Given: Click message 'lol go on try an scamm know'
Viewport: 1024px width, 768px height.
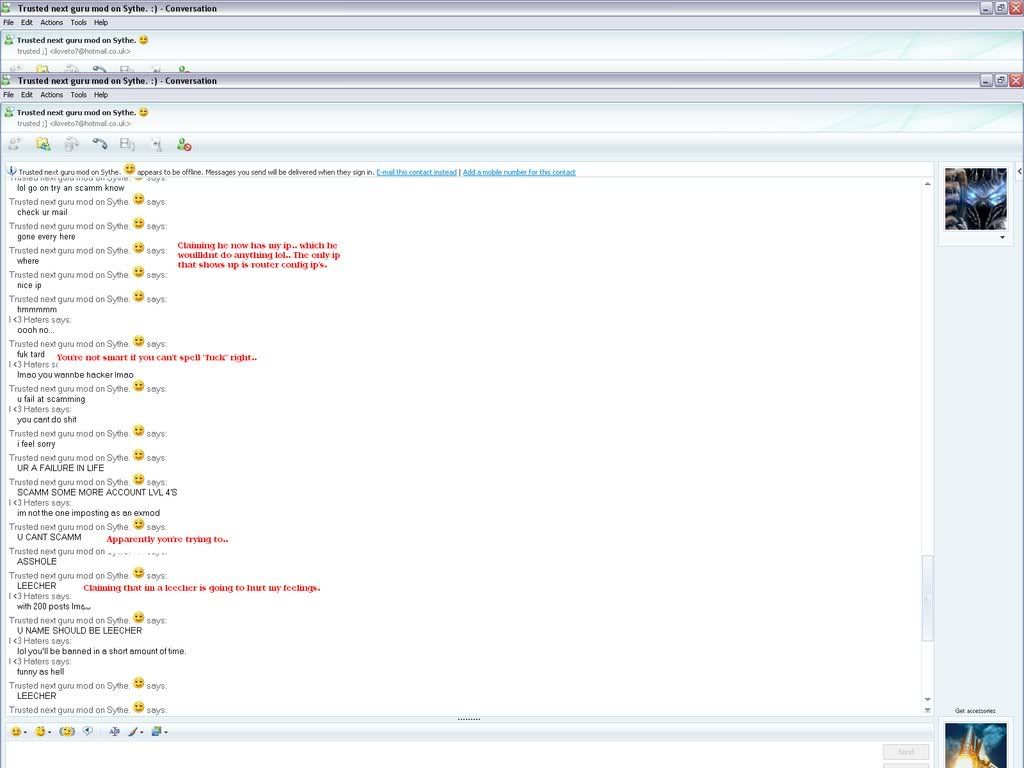Looking at the screenshot, I should point(71,188).
